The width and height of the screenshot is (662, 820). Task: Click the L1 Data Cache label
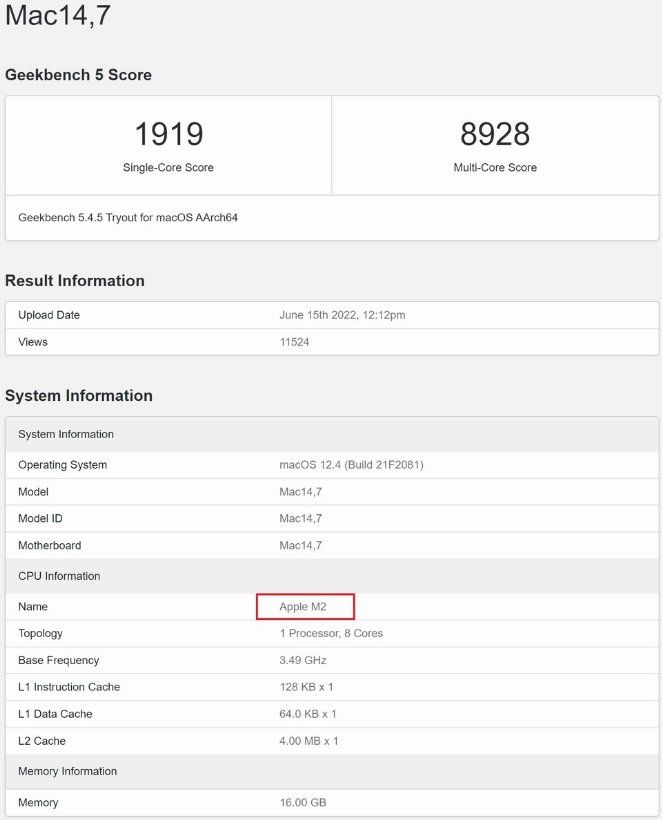tap(55, 714)
